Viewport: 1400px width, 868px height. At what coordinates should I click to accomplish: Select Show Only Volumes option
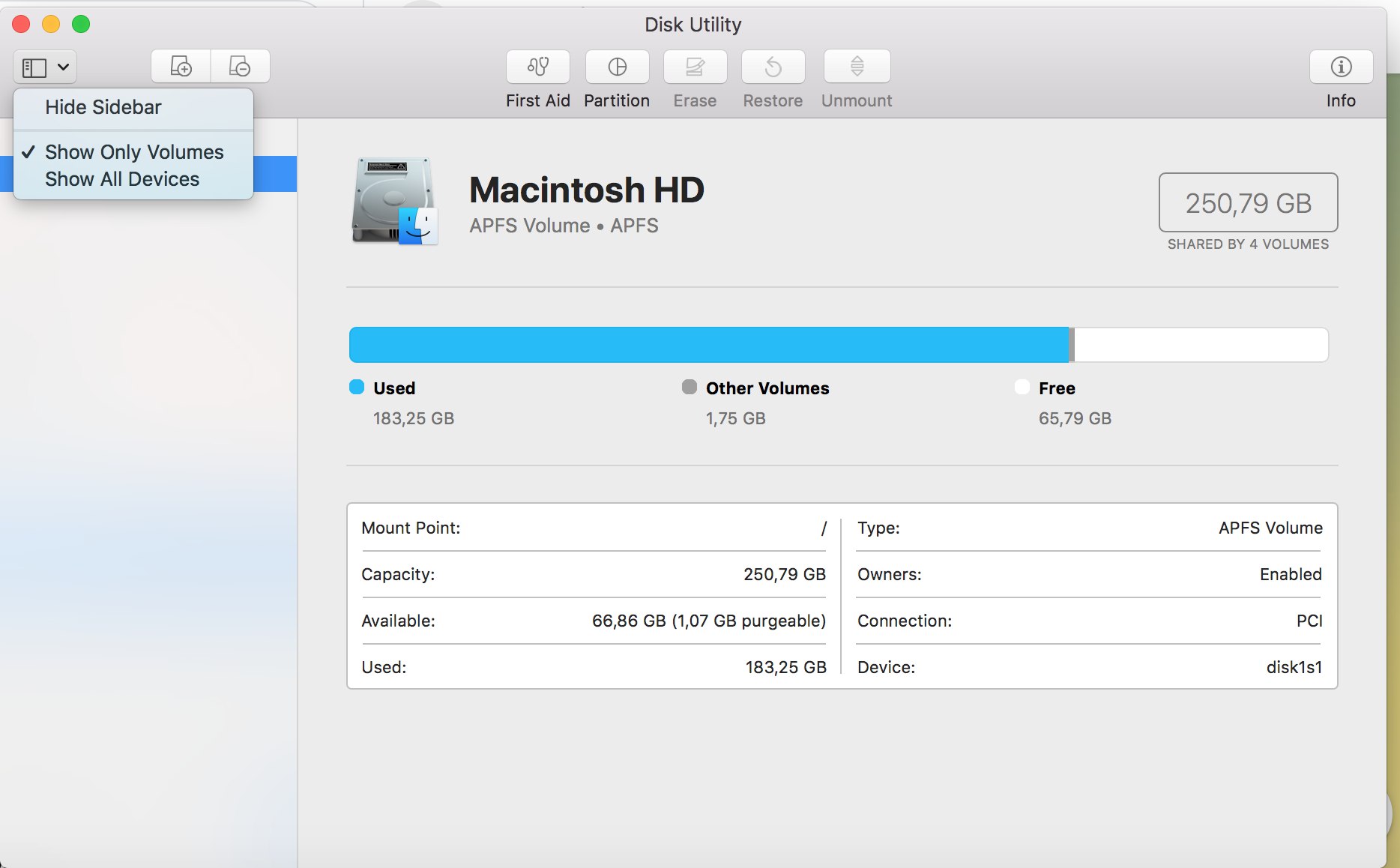point(133,152)
